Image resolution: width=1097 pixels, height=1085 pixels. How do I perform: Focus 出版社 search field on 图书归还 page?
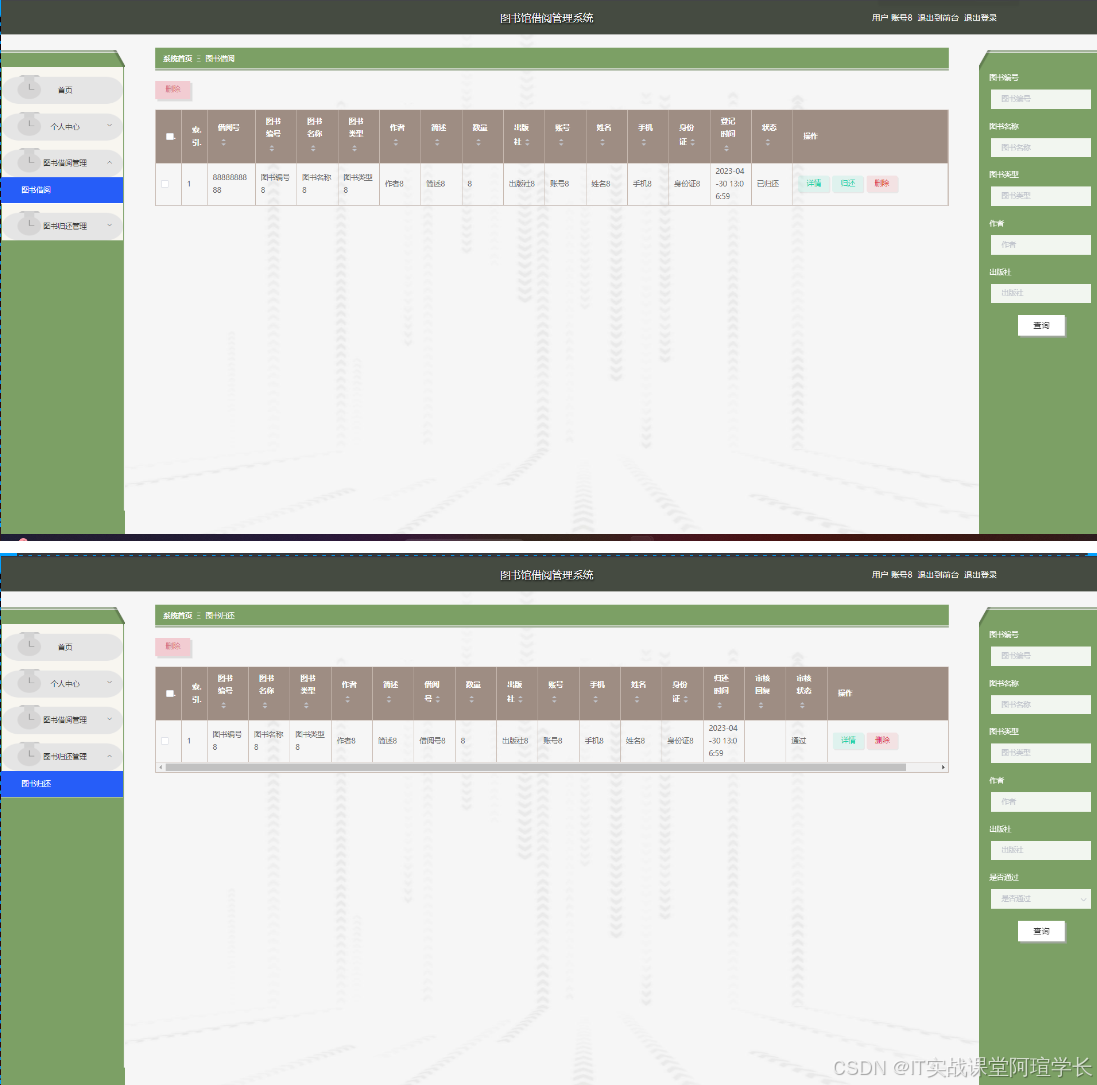click(1040, 850)
